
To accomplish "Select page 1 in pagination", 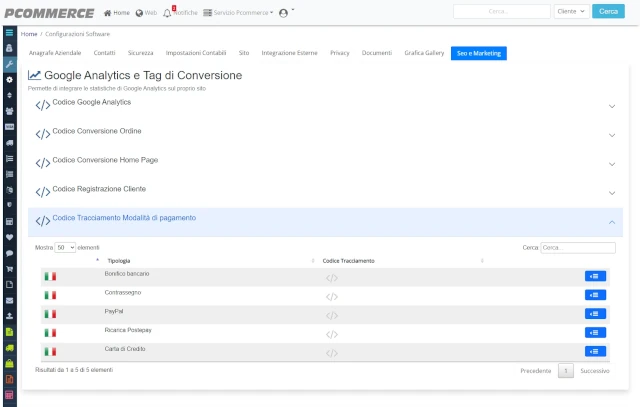I will tap(566, 371).
